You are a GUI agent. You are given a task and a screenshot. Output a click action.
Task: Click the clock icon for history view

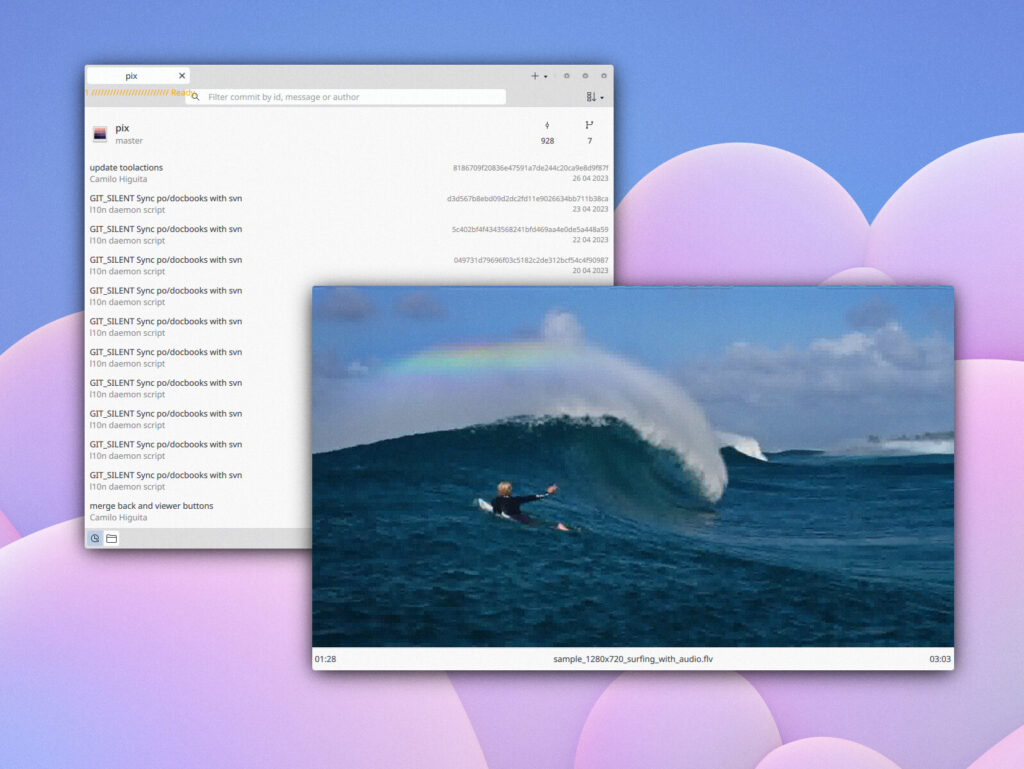pos(95,538)
